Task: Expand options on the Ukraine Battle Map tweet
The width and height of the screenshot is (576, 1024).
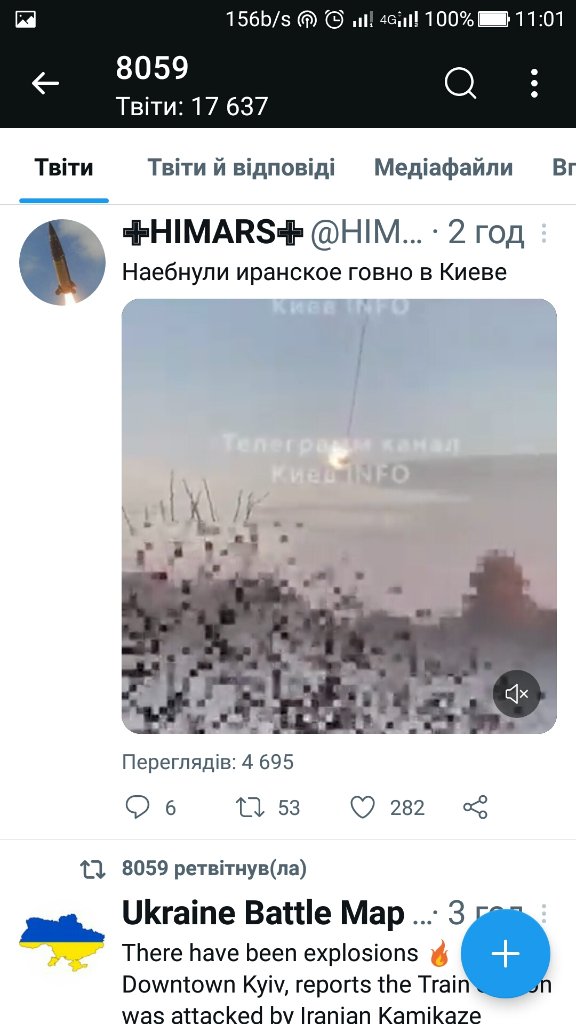Action: 543,914
